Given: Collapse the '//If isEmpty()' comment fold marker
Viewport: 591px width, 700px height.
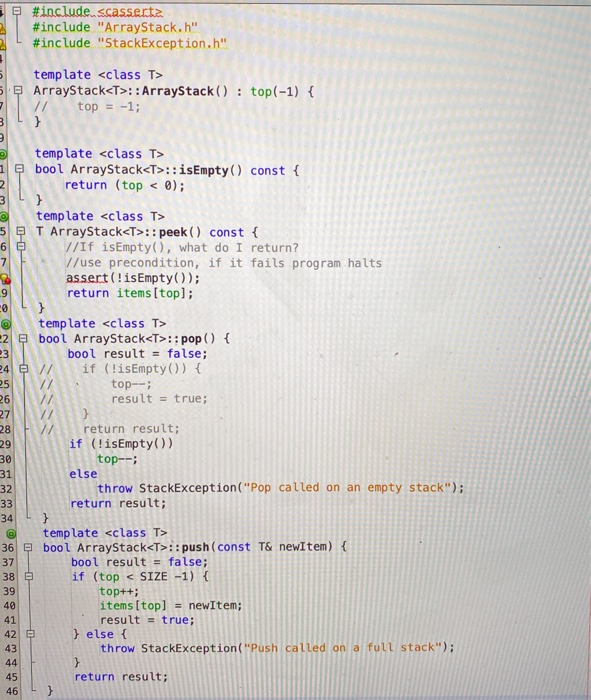Looking at the screenshot, I should pyautogui.click(x=21, y=246).
